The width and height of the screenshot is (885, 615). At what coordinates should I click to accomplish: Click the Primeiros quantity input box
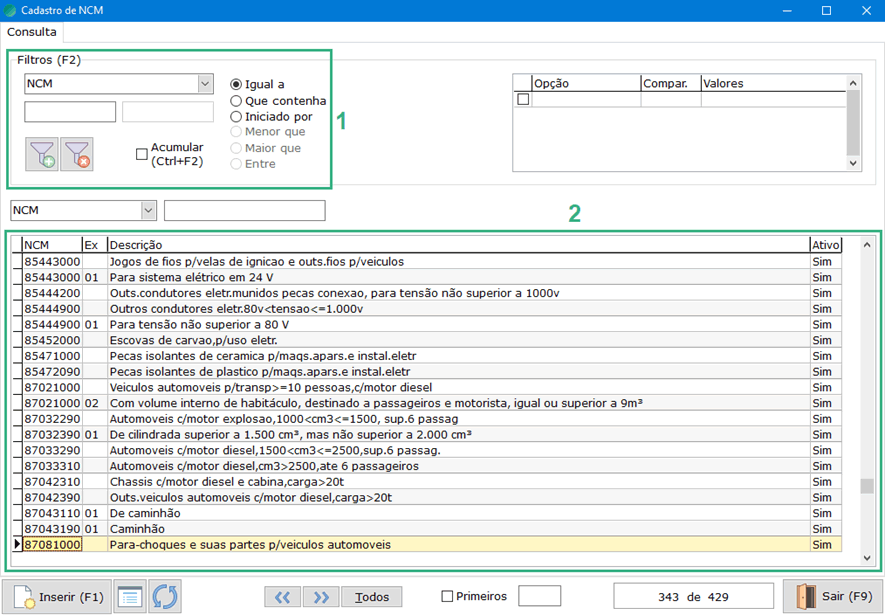pyautogui.click(x=540, y=596)
